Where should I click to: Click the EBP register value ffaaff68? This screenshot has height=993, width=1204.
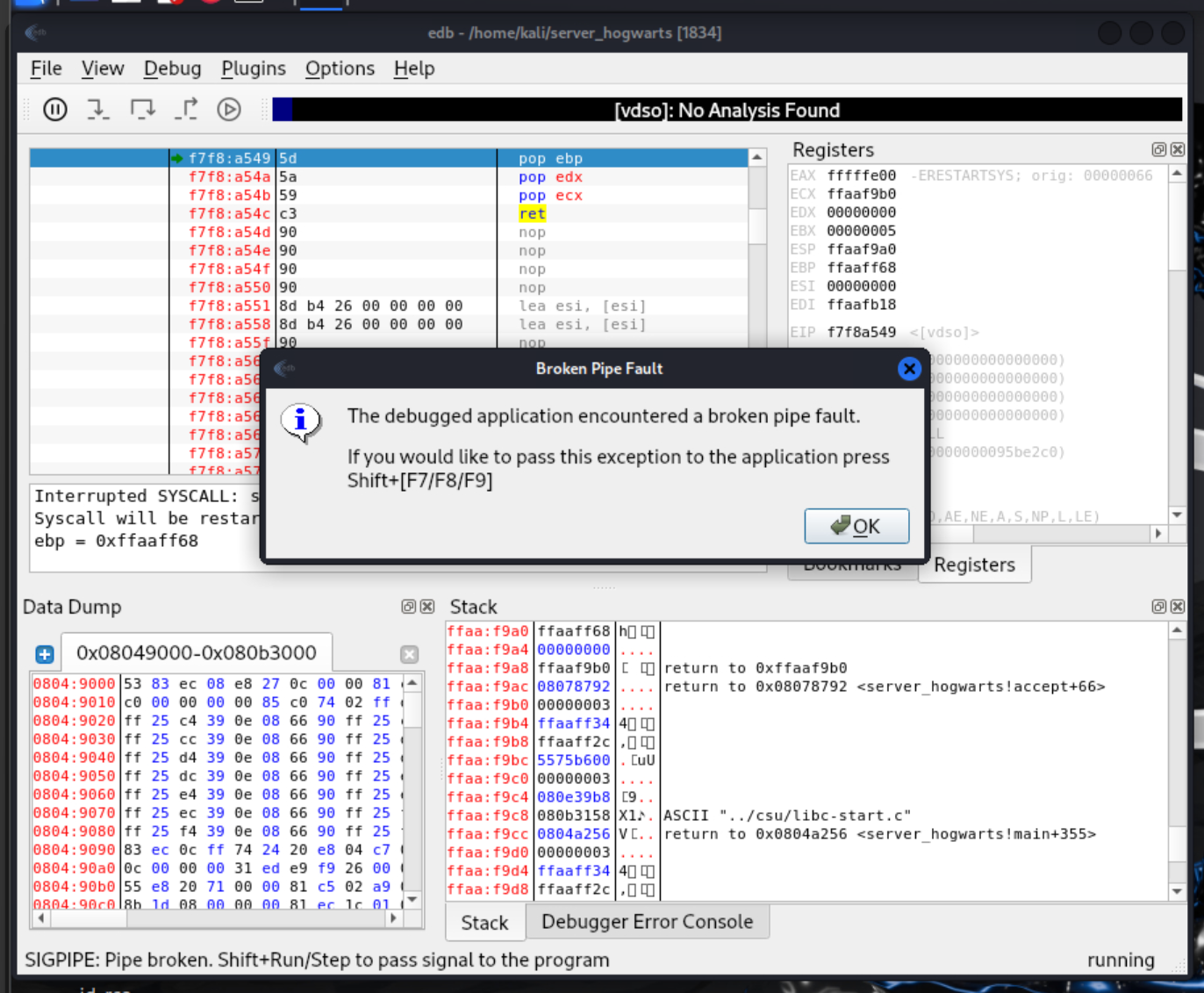pyautogui.click(x=861, y=268)
